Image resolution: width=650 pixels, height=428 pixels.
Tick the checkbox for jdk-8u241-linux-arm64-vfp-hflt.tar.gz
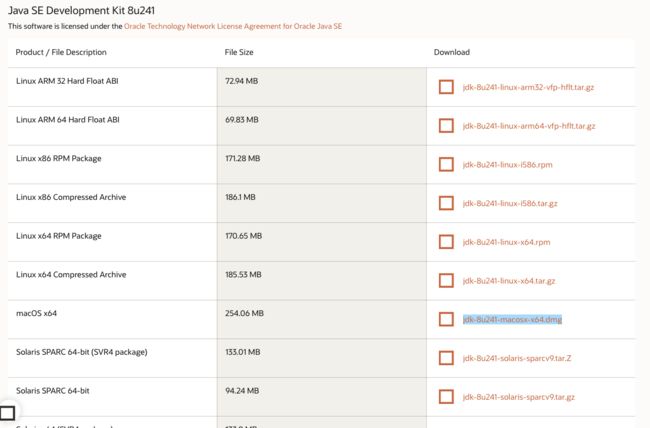(x=446, y=126)
